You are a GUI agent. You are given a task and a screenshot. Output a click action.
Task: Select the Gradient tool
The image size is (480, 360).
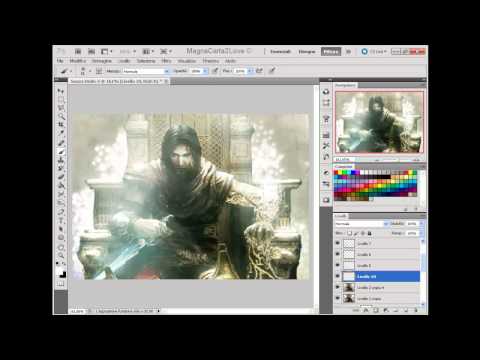(x=61, y=185)
